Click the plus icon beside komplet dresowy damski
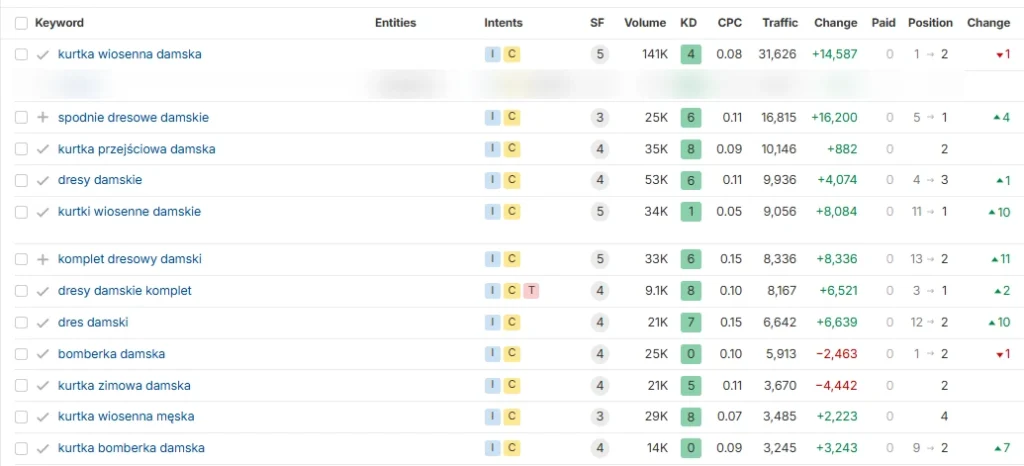 click(x=42, y=260)
